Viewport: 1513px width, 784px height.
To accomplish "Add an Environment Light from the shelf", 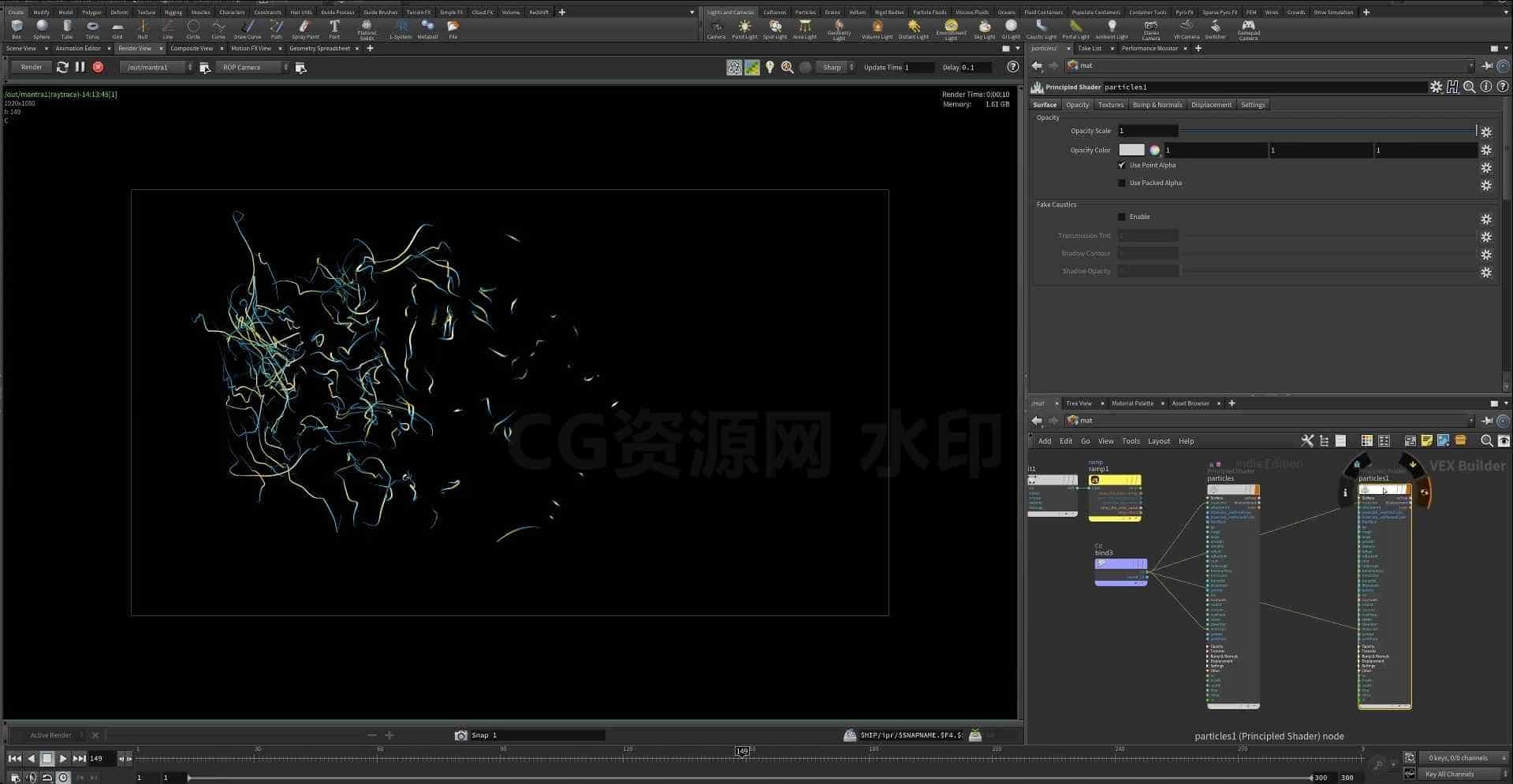I will click(x=951, y=29).
